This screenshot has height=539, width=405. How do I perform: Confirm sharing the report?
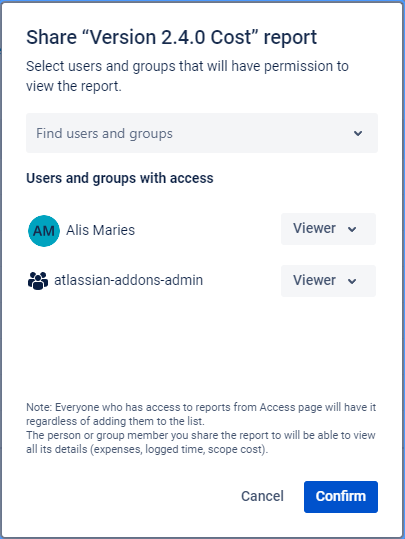341,497
